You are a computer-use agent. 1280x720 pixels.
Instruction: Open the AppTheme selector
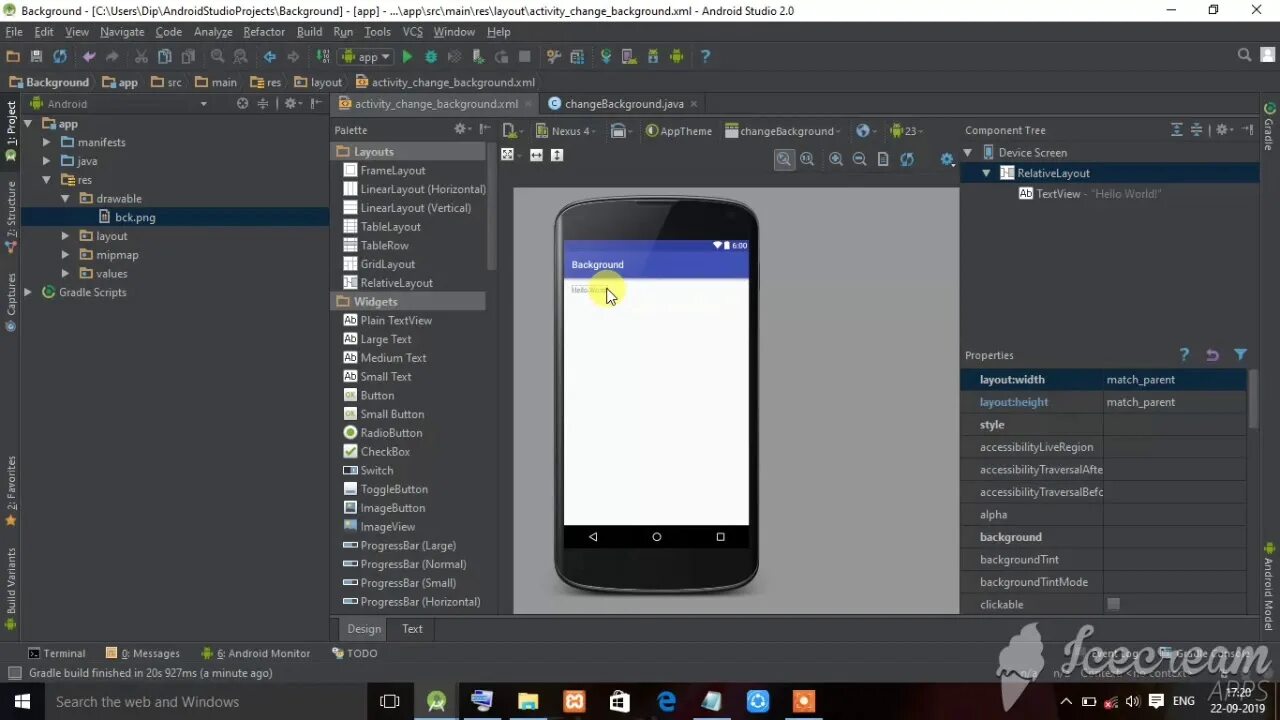tap(679, 131)
